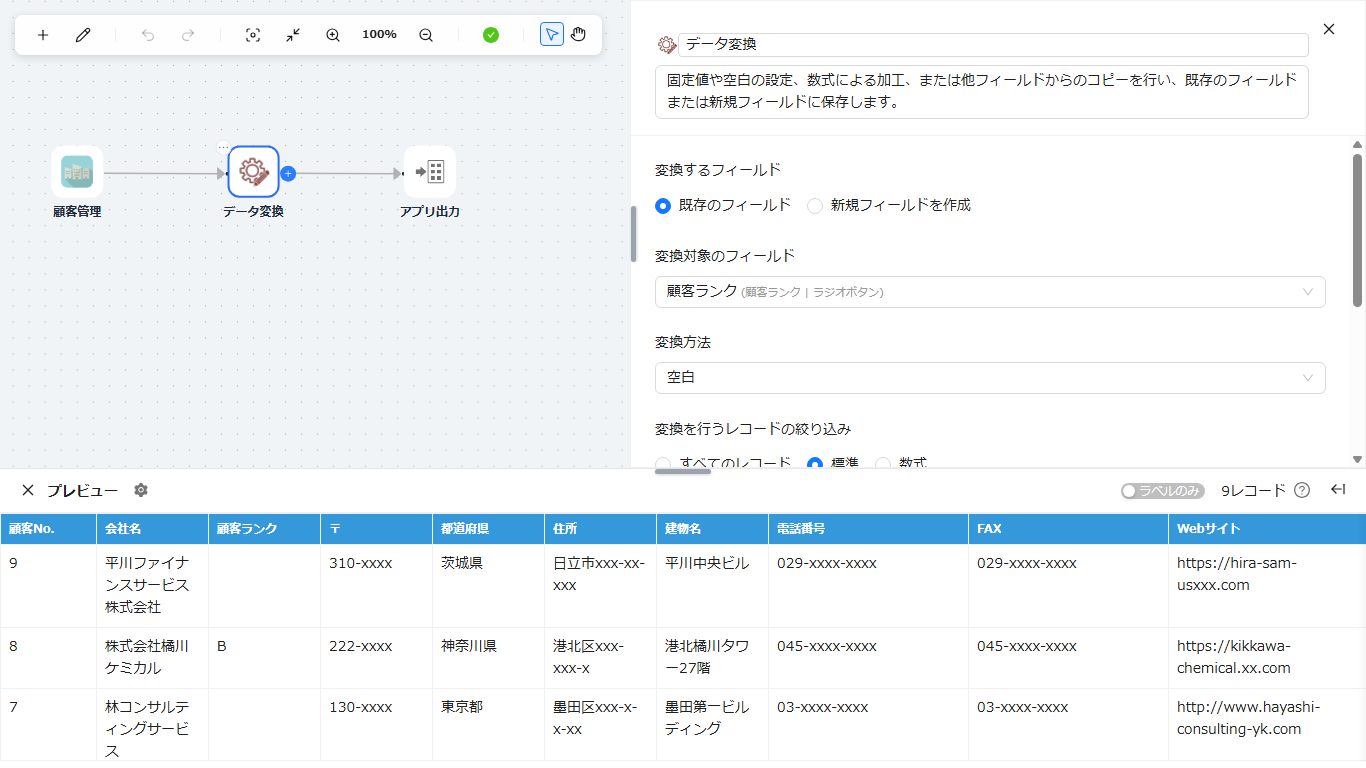1366x768 pixels.
Task: Click the https://kikkawa-chemical.xx.com website cell
Action: [1267, 657]
